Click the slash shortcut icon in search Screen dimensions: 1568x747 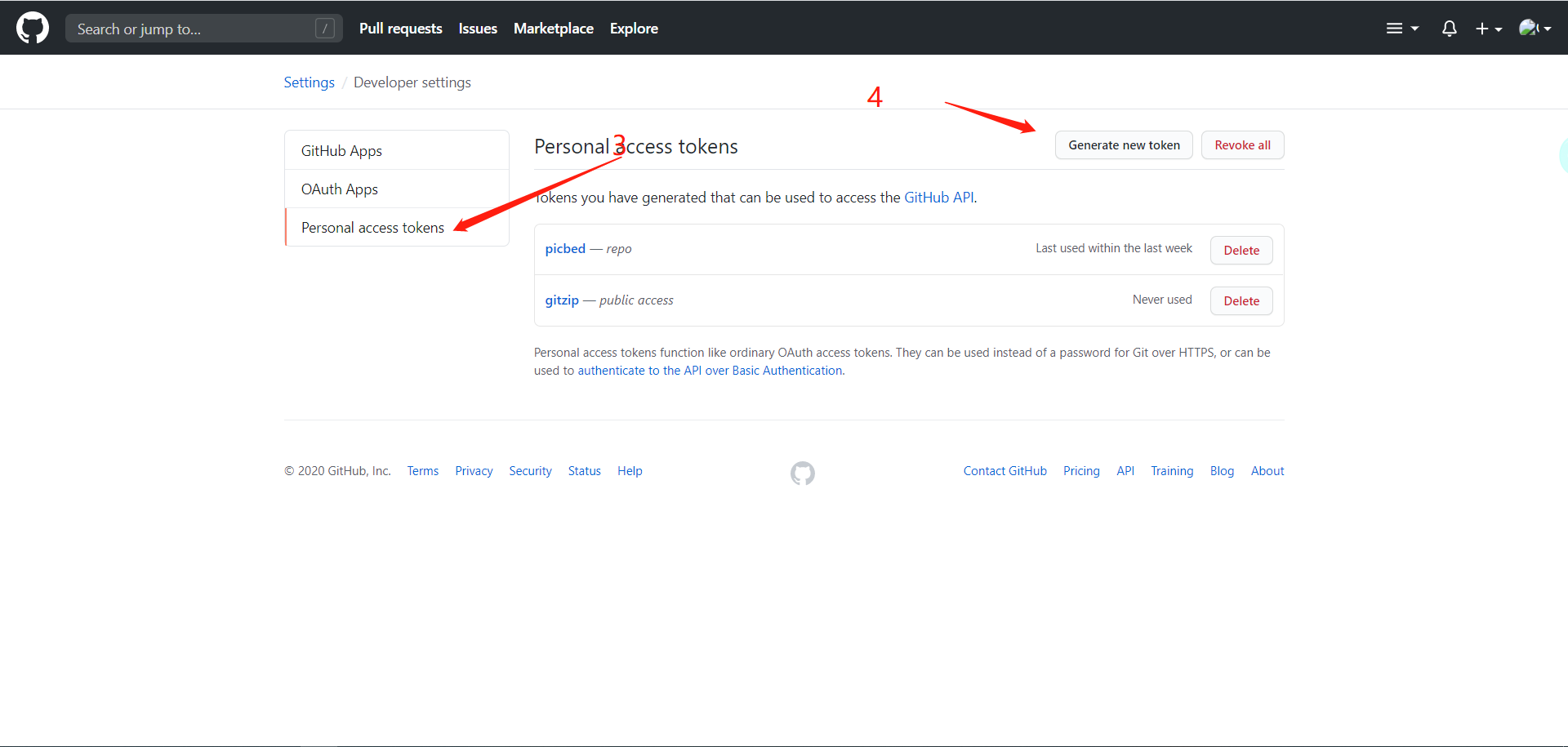point(325,29)
